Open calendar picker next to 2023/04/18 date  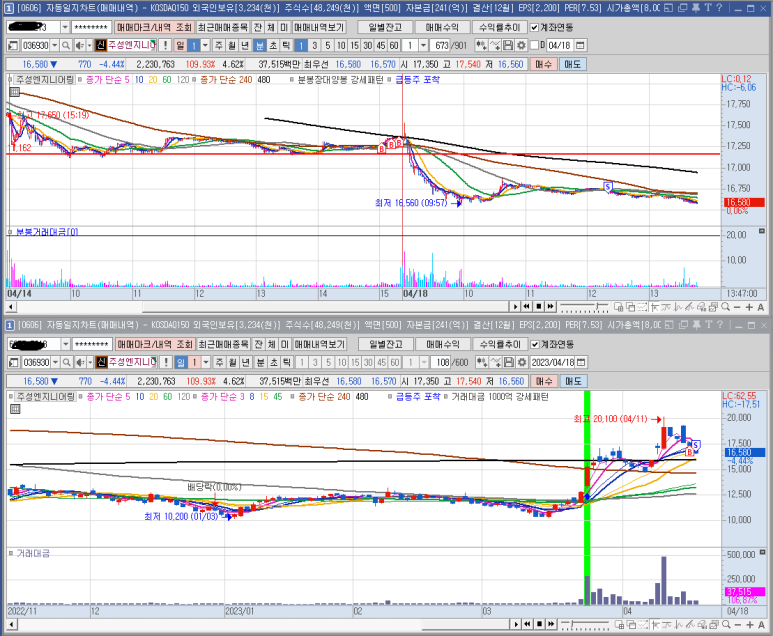581,362
